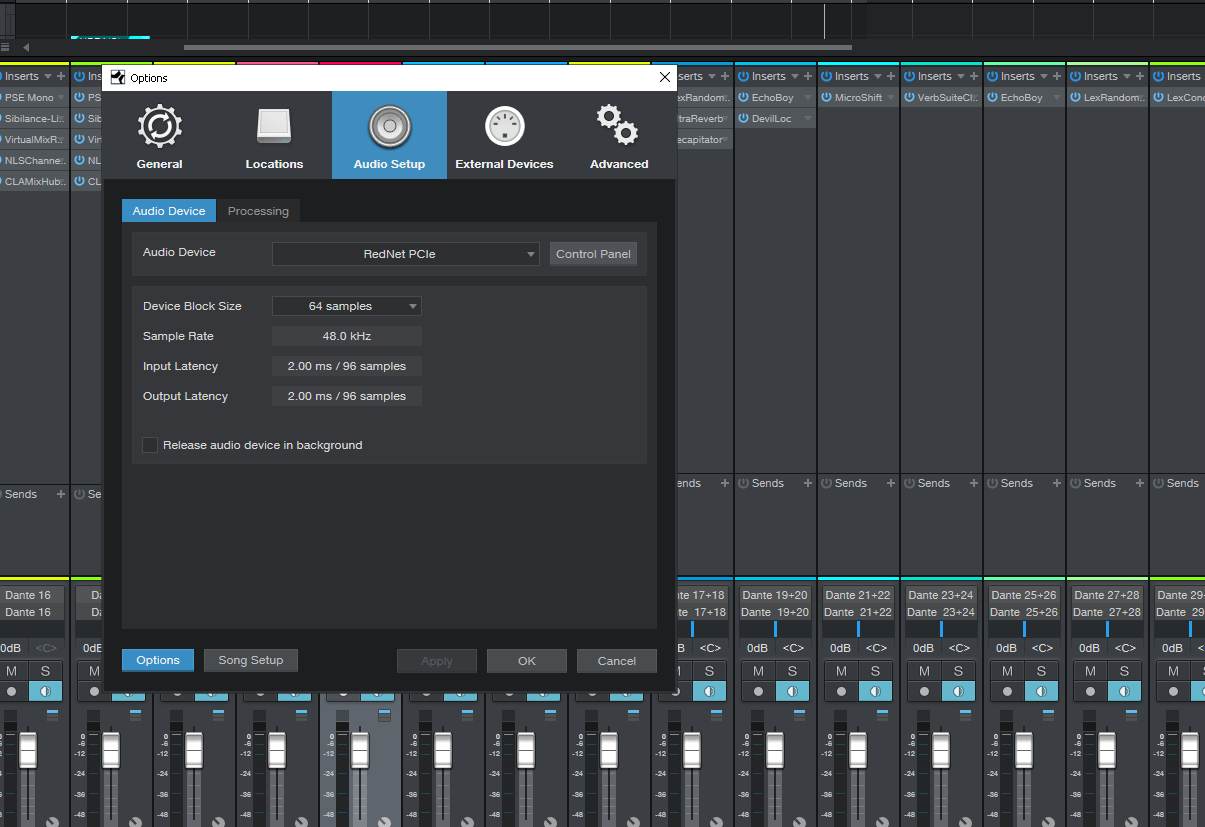Screen dimensions: 1205x827
Task: Select the Audio Device tab
Action: click(169, 211)
